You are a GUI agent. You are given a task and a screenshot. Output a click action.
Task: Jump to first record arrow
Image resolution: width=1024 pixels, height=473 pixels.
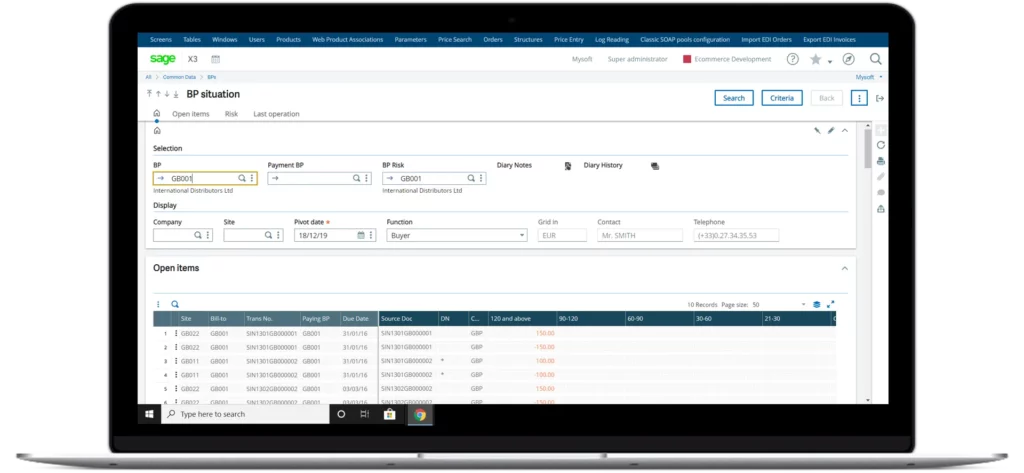(x=150, y=95)
